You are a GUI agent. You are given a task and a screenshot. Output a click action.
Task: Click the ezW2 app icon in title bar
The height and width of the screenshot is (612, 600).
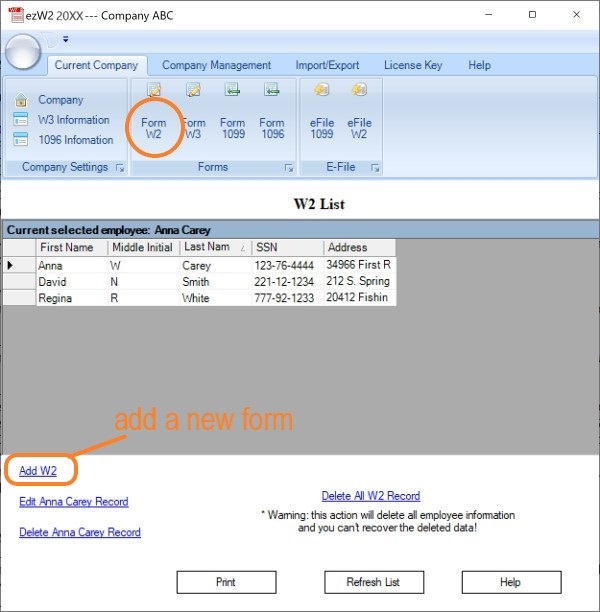(x=16, y=15)
